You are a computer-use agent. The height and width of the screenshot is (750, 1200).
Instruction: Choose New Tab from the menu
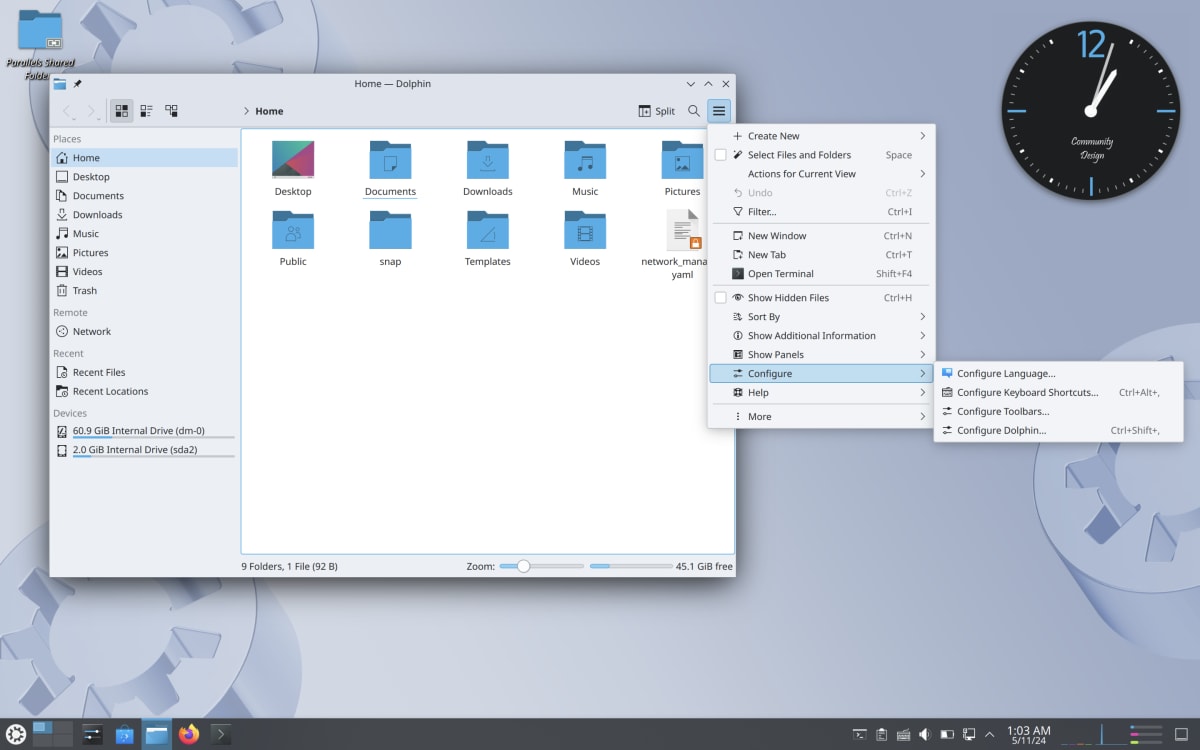pyautogui.click(x=821, y=255)
